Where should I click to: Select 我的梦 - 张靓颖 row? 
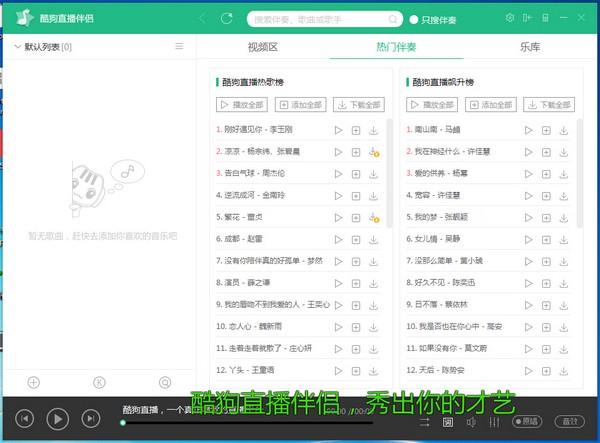click(x=488, y=217)
